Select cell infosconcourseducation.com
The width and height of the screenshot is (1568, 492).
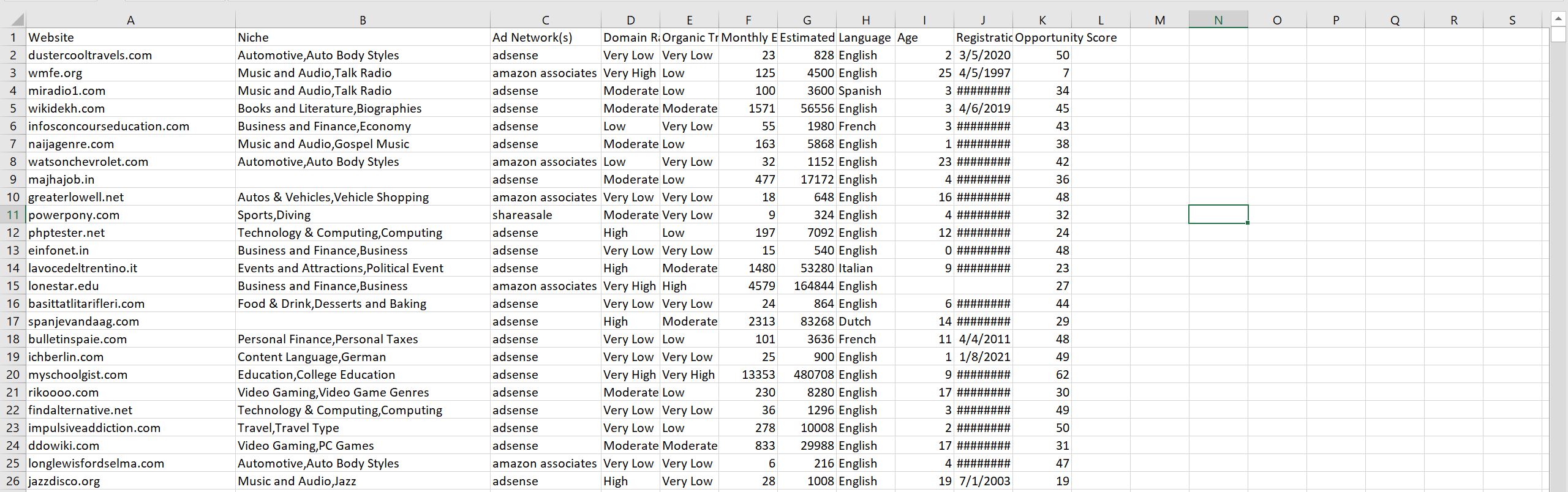click(x=130, y=126)
